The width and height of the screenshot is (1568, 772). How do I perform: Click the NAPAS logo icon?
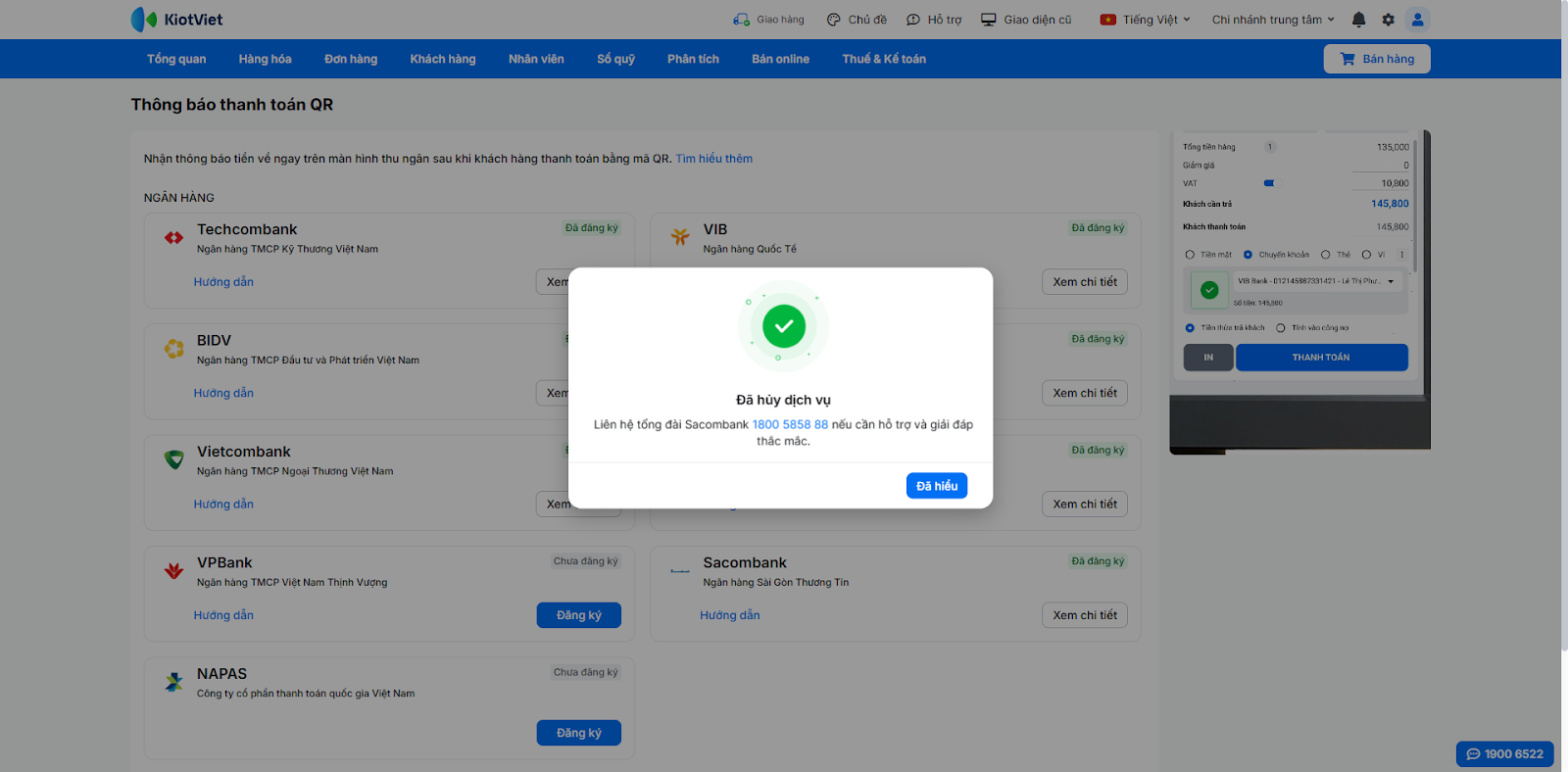coord(174,682)
